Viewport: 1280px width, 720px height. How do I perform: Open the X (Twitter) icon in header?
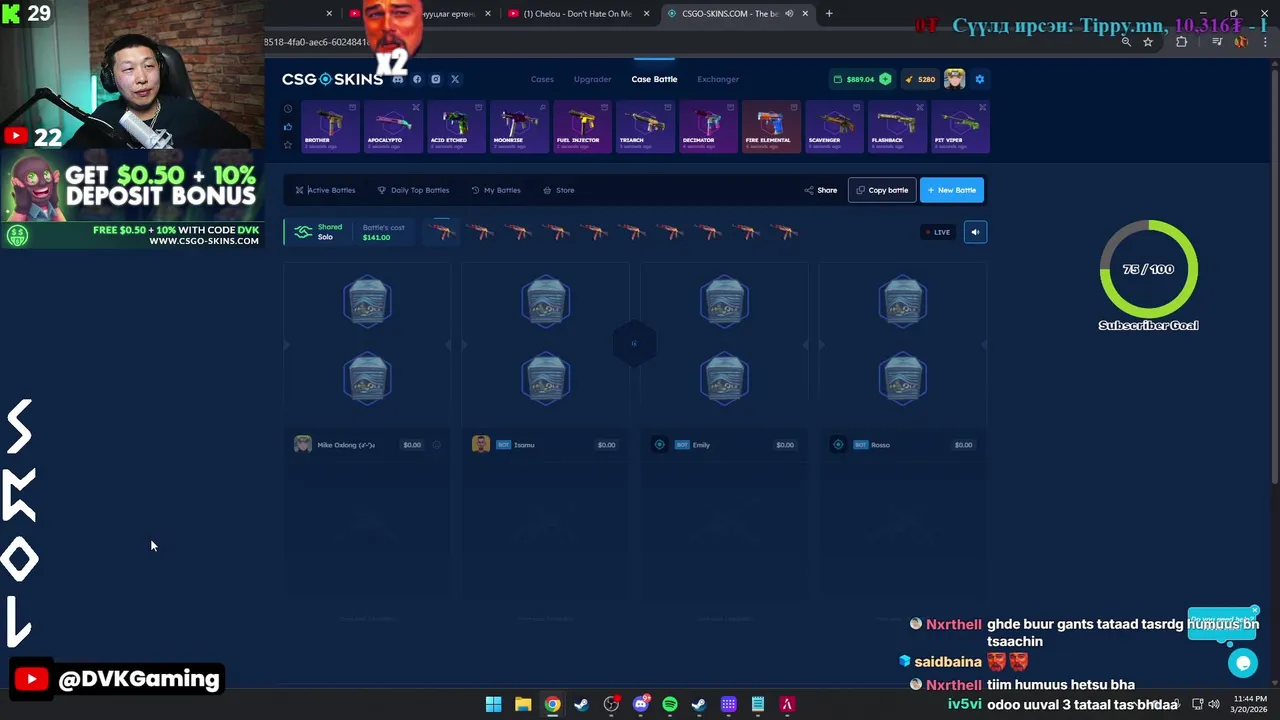tap(454, 79)
